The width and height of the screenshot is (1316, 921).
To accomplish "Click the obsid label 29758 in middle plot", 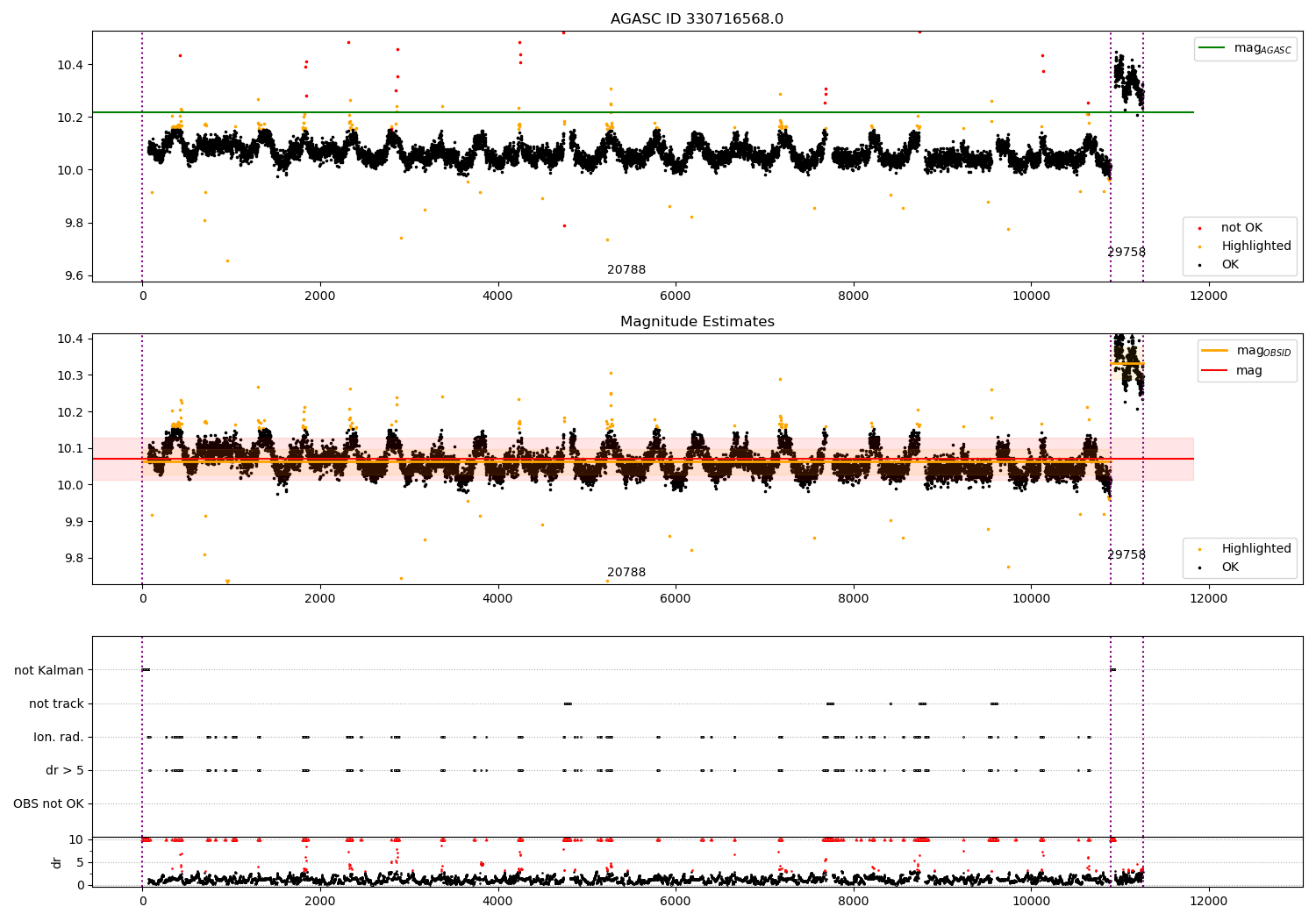I will point(1126,555).
